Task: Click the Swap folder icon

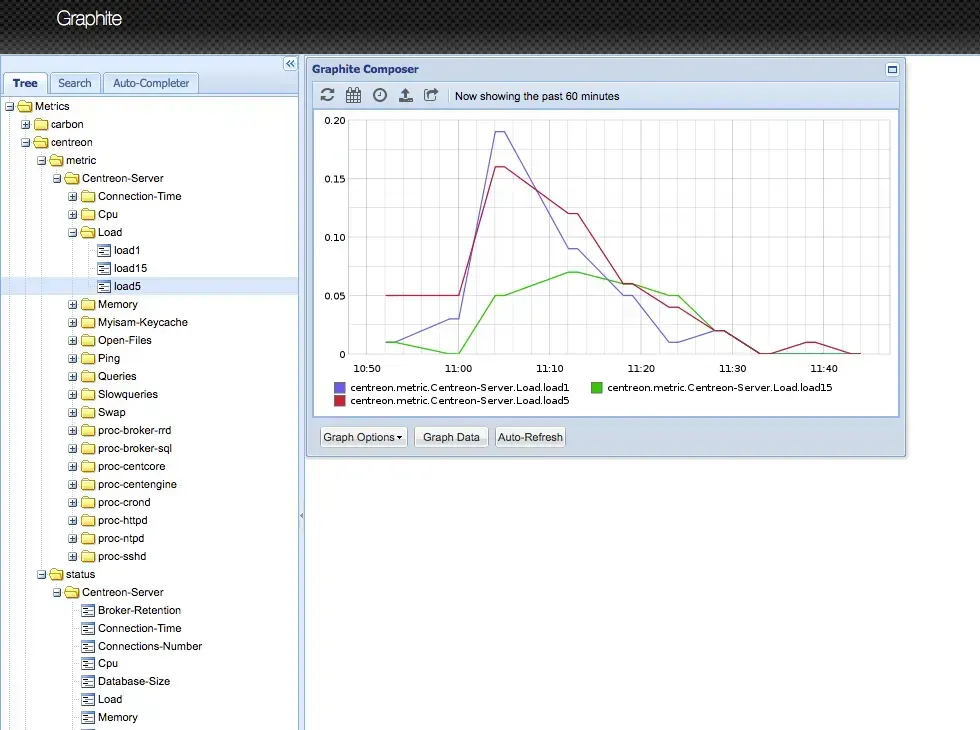Action: click(x=88, y=412)
